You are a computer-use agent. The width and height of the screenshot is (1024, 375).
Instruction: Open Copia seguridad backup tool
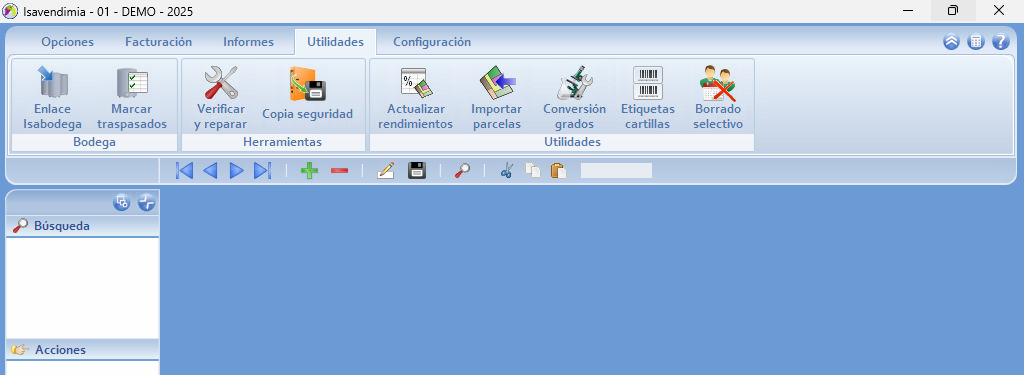(x=308, y=93)
